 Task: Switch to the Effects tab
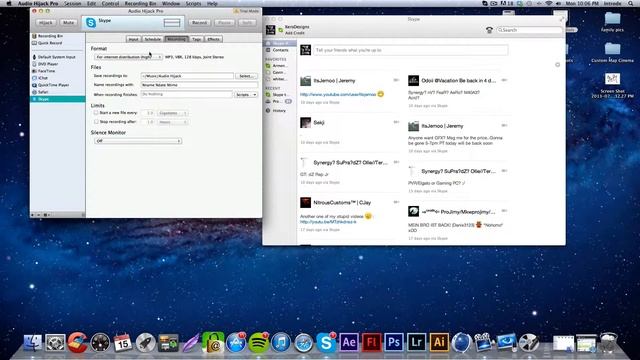pyautogui.click(x=213, y=39)
